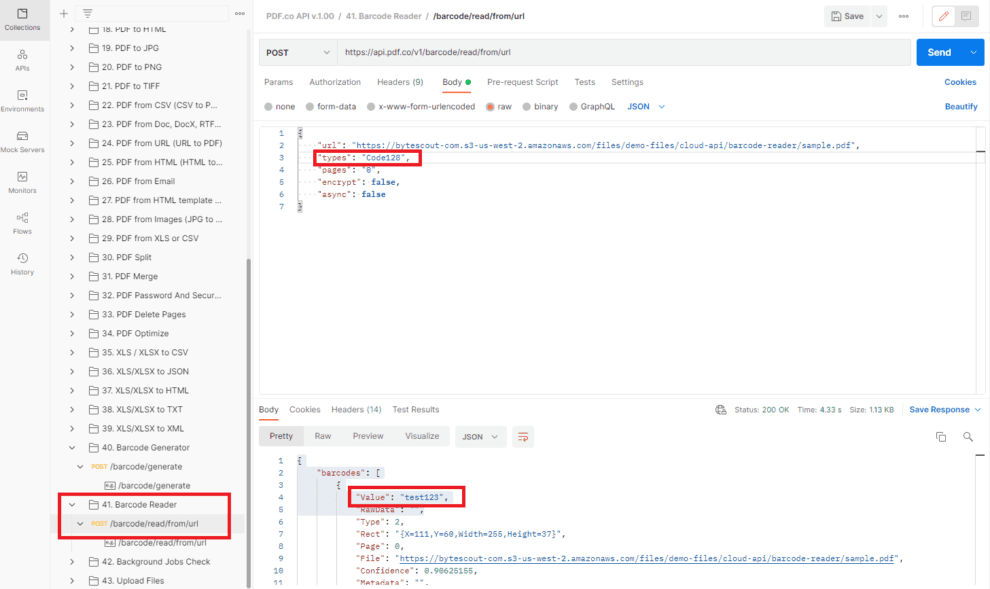This screenshot has width=990, height=589.
Task: Open Environments in the sidebar
Action: [x=22, y=100]
